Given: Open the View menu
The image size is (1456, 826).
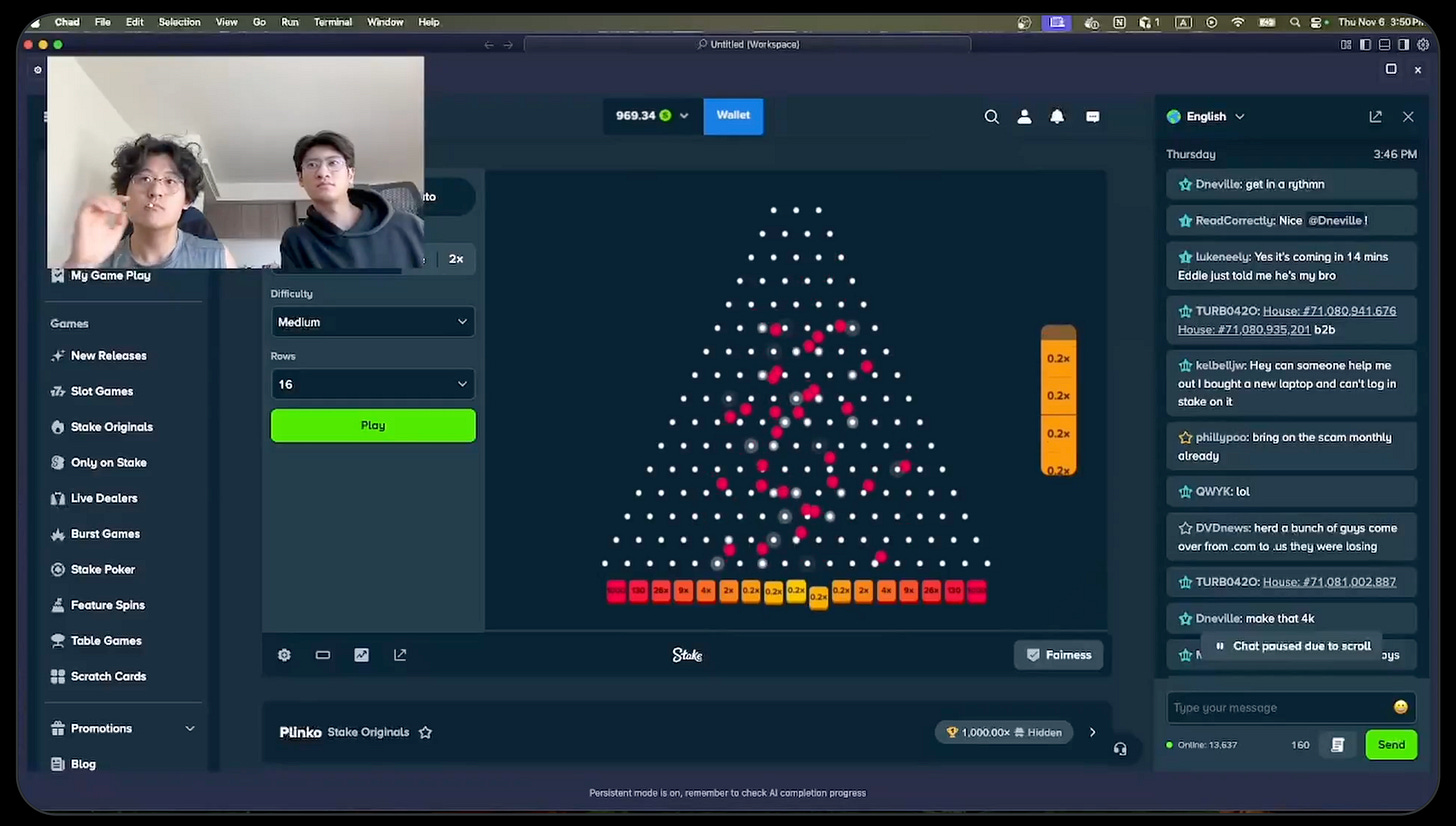Looking at the screenshot, I should [x=227, y=22].
